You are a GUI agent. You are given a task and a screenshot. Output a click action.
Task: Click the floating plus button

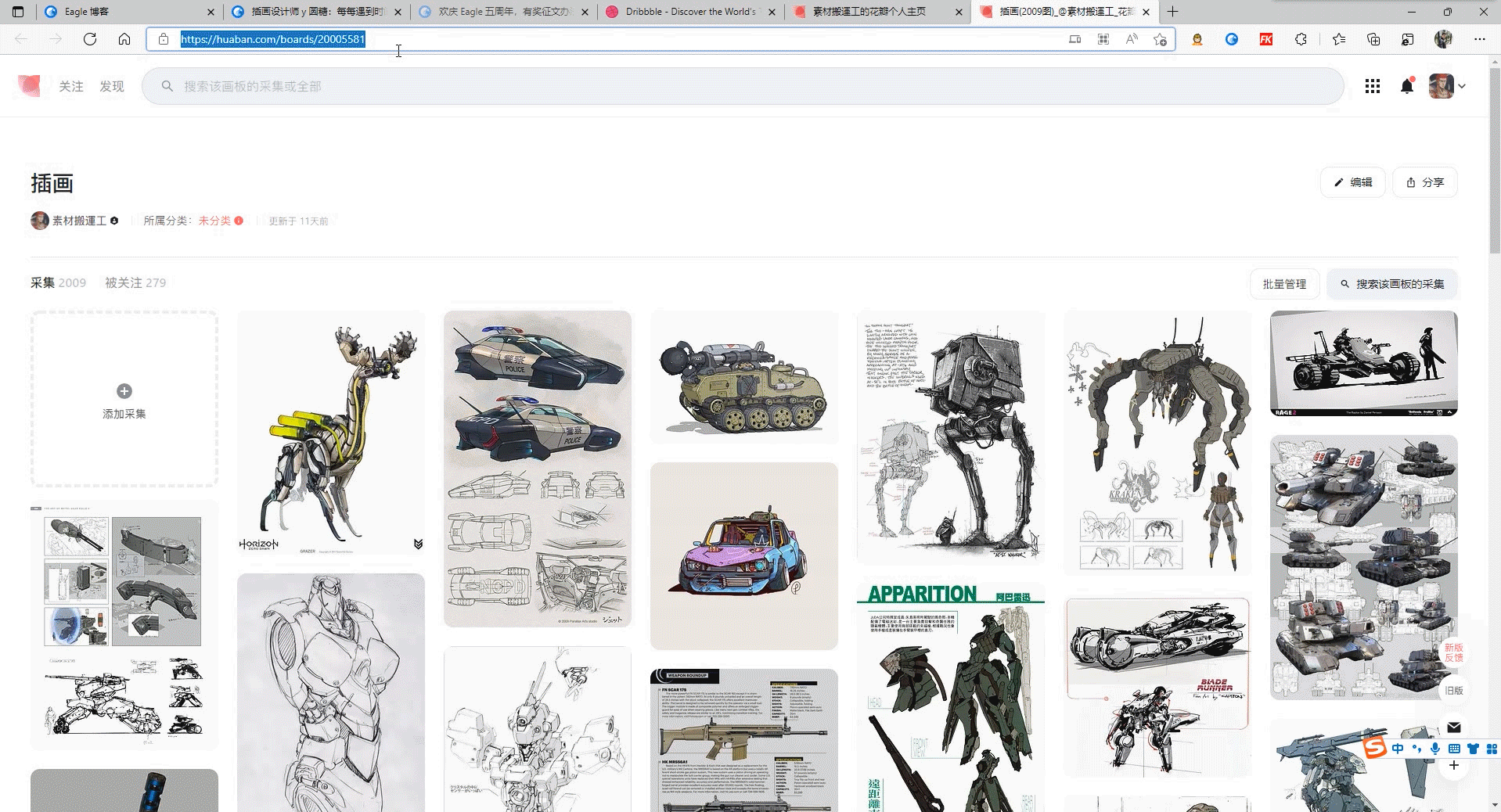pyautogui.click(x=1453, y=765)
